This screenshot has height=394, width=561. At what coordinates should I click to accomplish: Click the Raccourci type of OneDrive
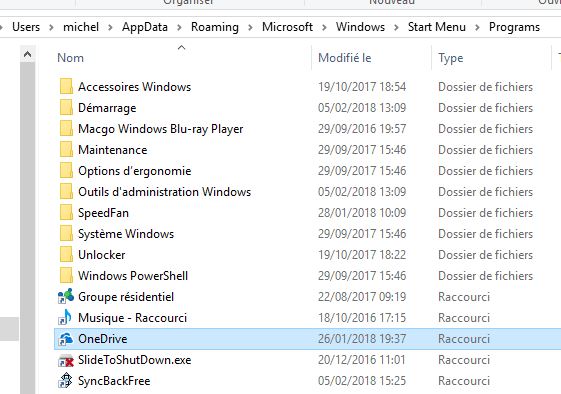pos(464,339)
